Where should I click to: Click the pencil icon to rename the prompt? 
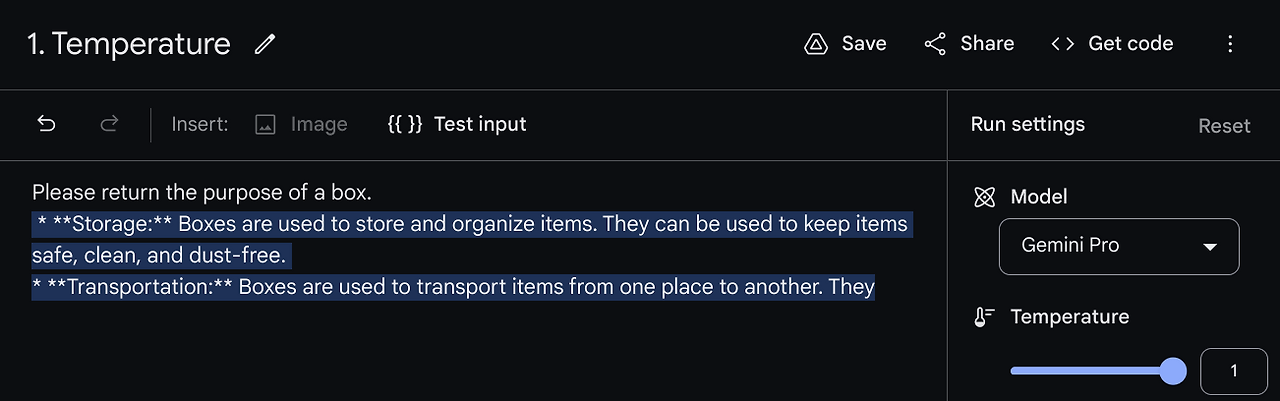coord(264,44)
